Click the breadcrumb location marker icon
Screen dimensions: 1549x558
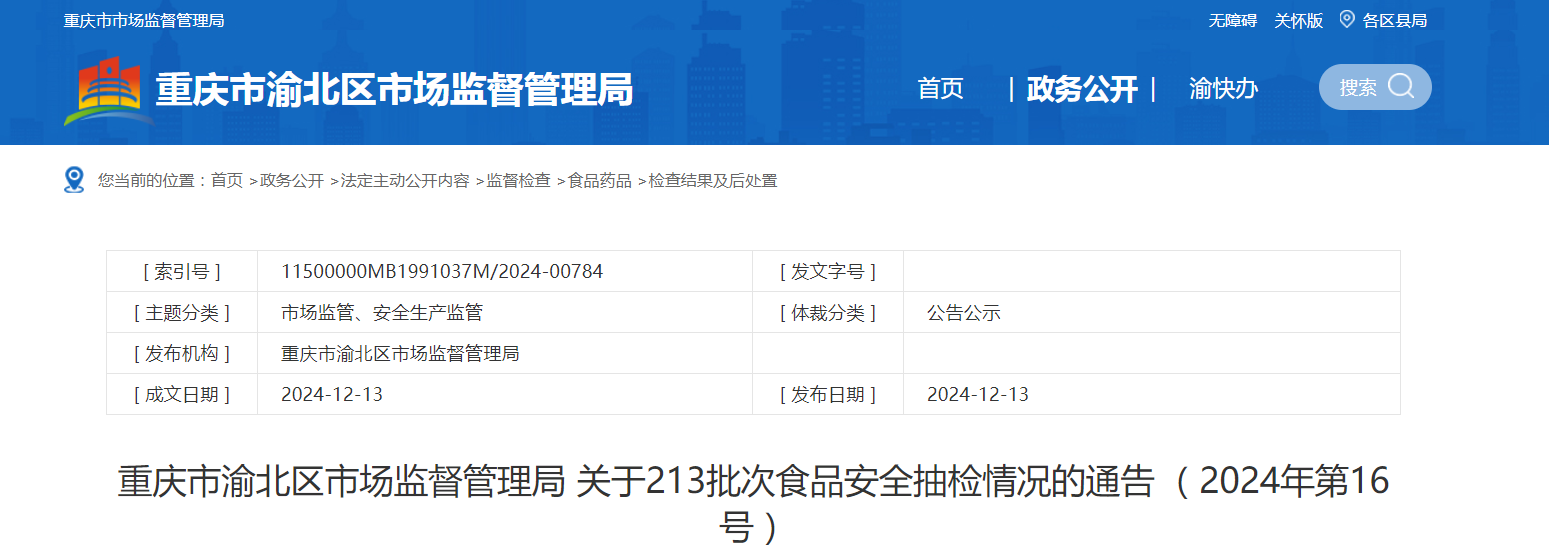click(x=74, y=180)
